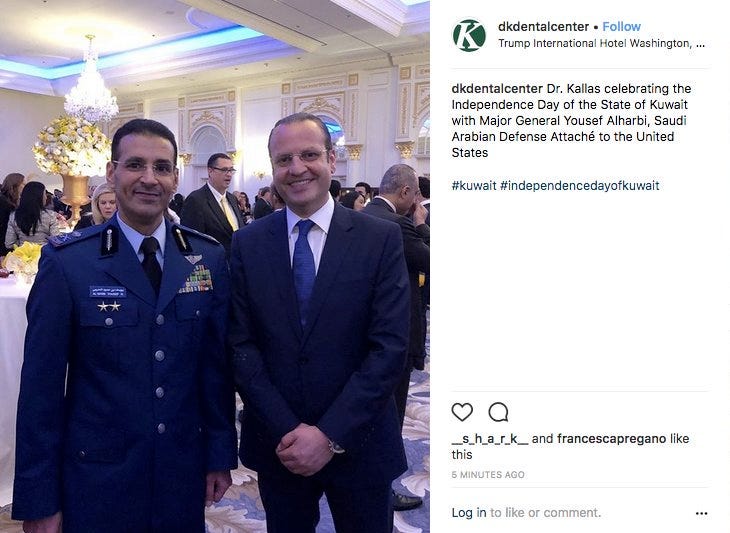Open the three-dots more options menu
This screenshot has width=730, height=533.
pos(701,513)
